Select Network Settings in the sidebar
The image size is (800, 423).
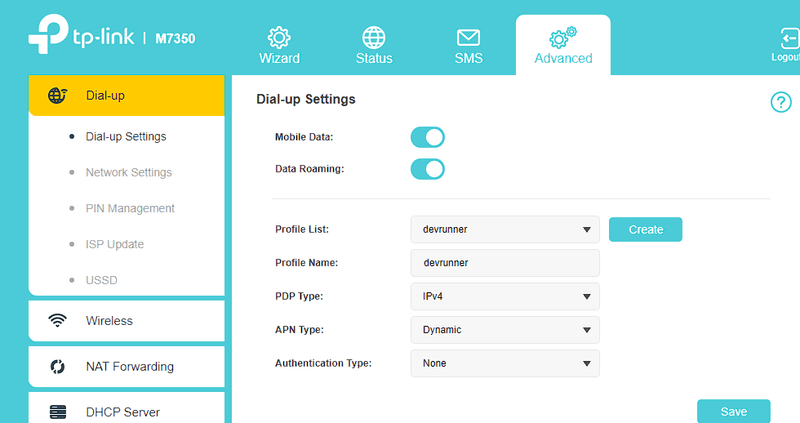click(129, 172)
